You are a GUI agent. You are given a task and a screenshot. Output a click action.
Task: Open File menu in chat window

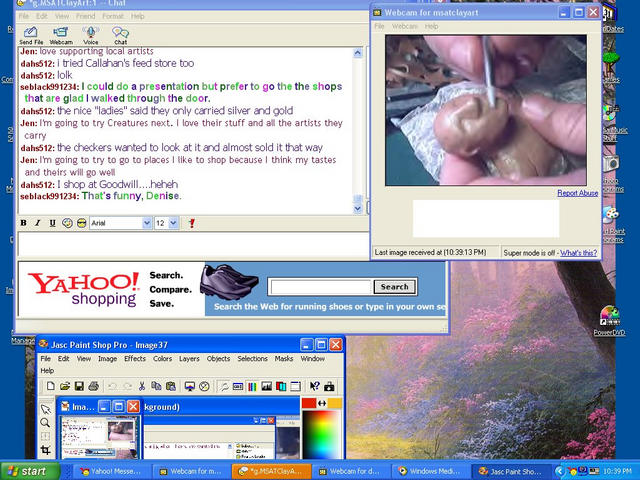click(24, 16)
